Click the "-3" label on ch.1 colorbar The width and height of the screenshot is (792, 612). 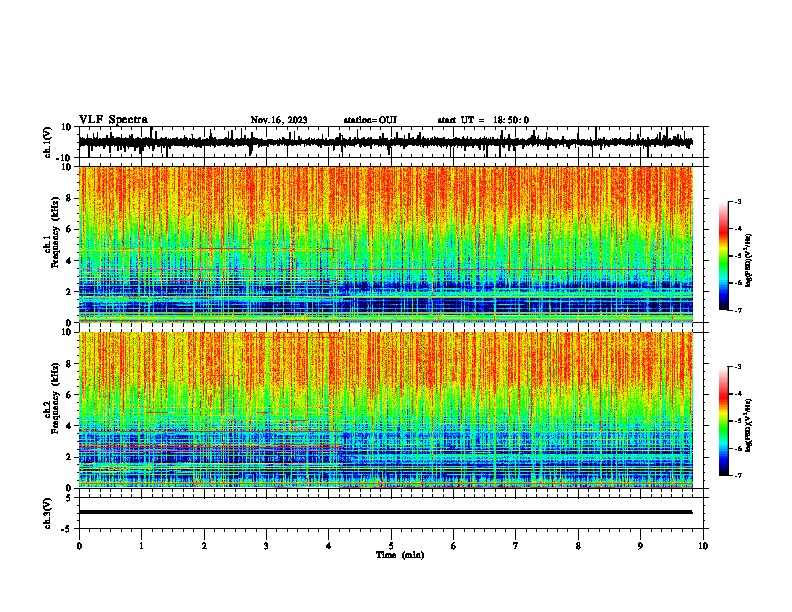coord(737,202)
